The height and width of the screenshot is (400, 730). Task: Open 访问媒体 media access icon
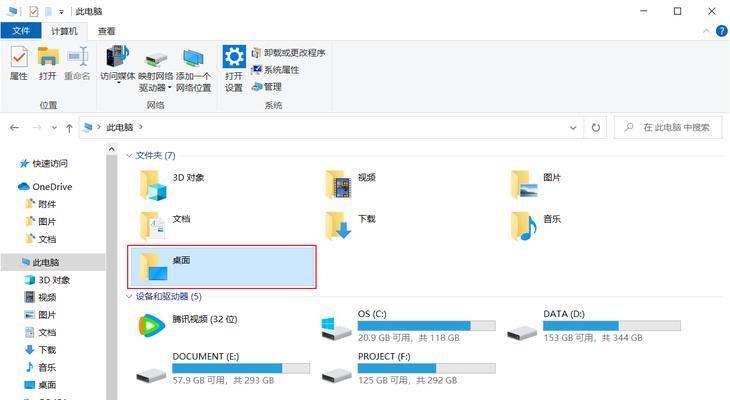pyautogui.click(x=118, y=64)
